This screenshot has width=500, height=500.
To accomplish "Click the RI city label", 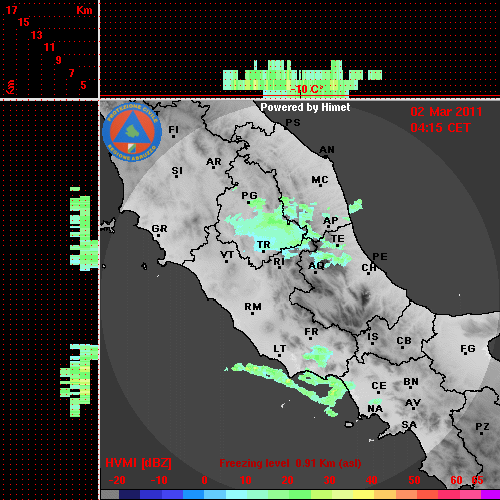I will 279,262.
